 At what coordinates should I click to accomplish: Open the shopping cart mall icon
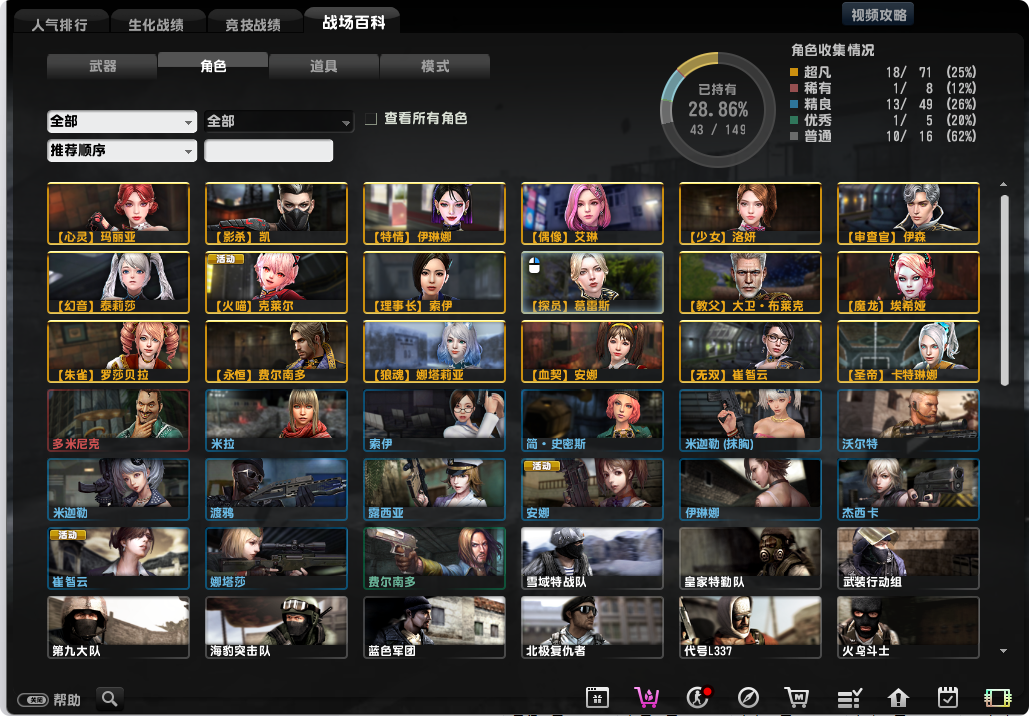(x=797, y=698)
